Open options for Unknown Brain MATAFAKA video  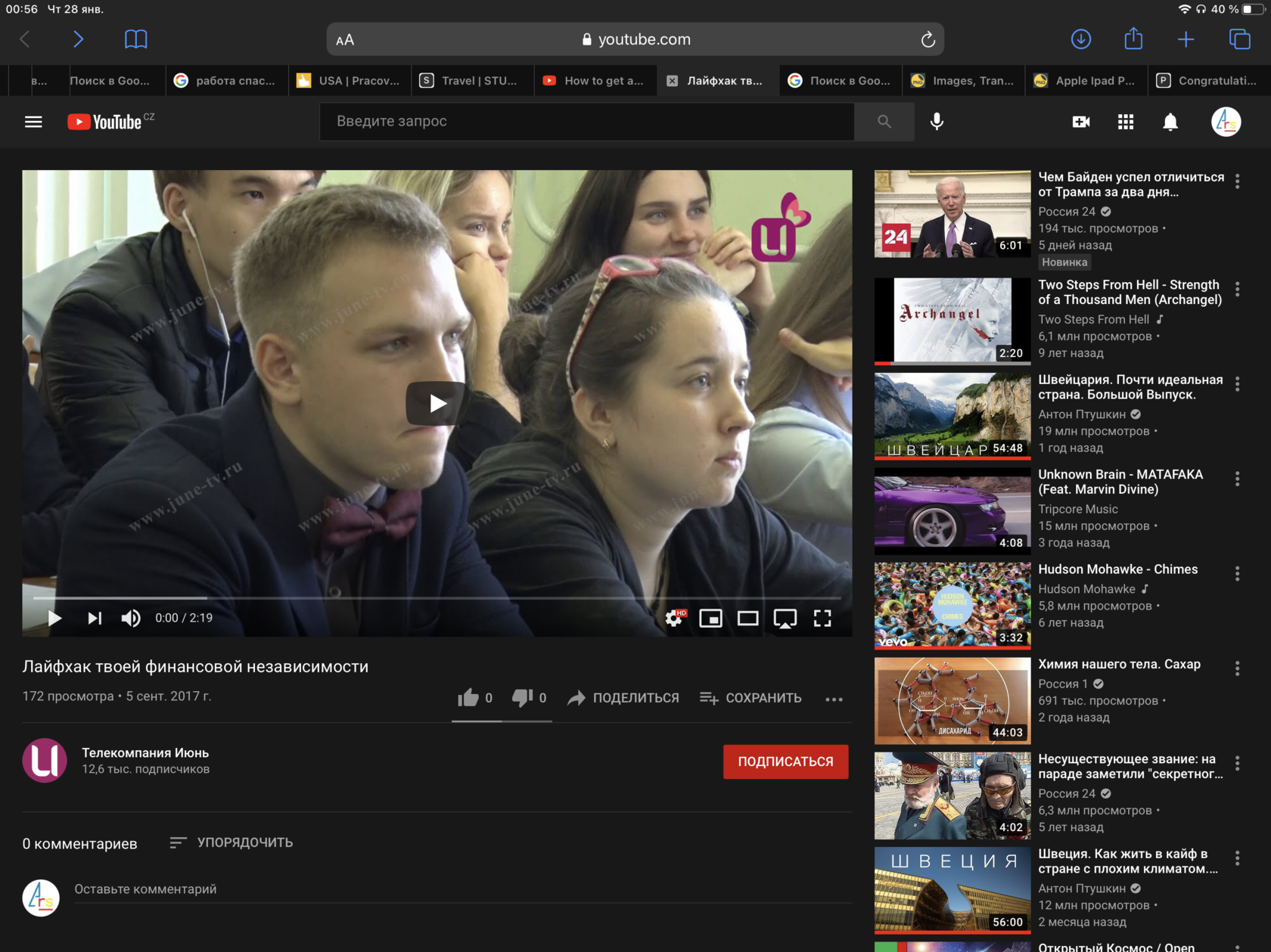tap(1237, 479)
